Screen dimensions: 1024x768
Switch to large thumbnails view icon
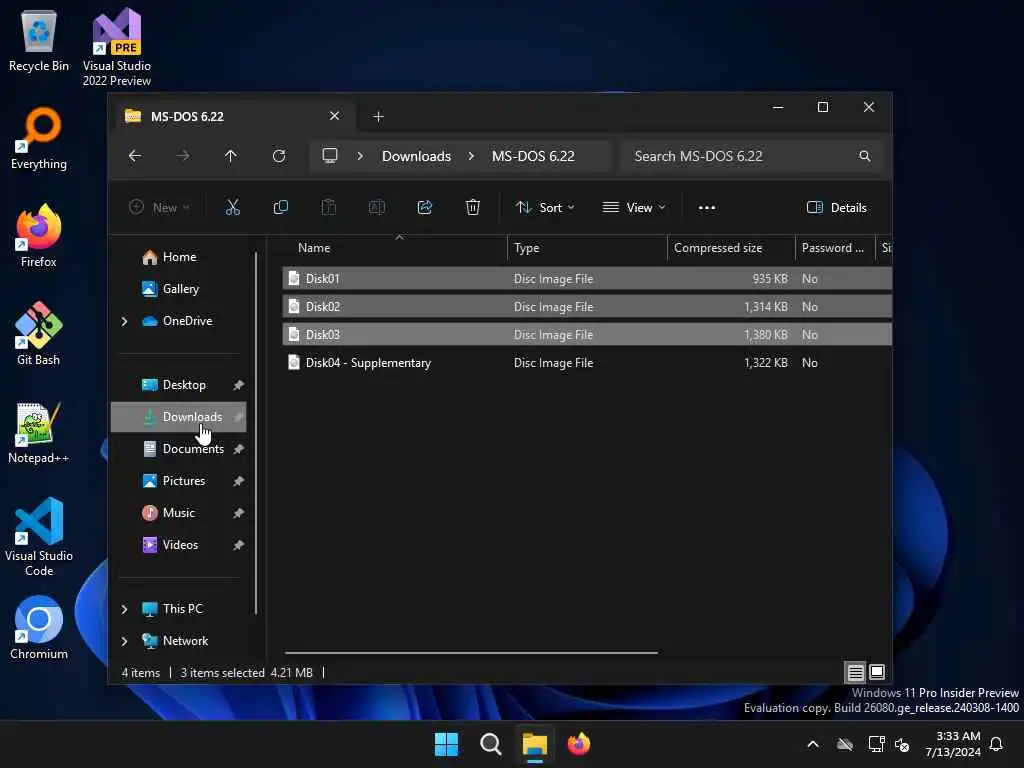(x=877, y=672)
